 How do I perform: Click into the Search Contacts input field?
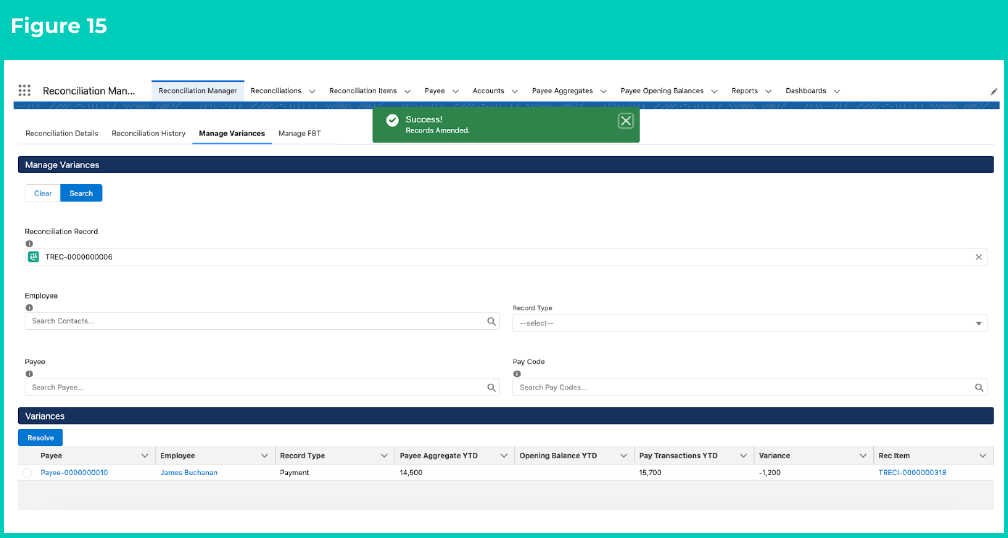262,321
